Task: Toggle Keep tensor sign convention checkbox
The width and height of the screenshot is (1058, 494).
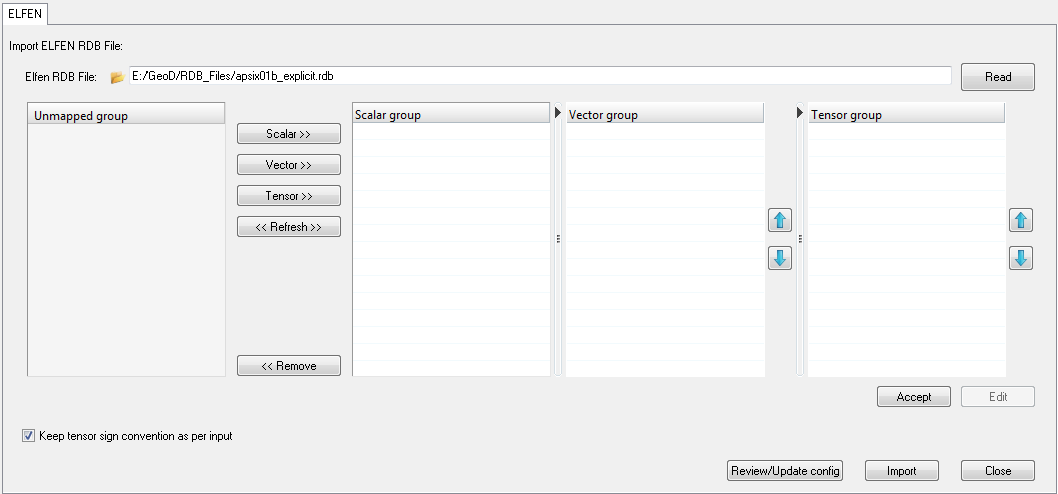Action: pyautogui.click(x=28, y=436)
